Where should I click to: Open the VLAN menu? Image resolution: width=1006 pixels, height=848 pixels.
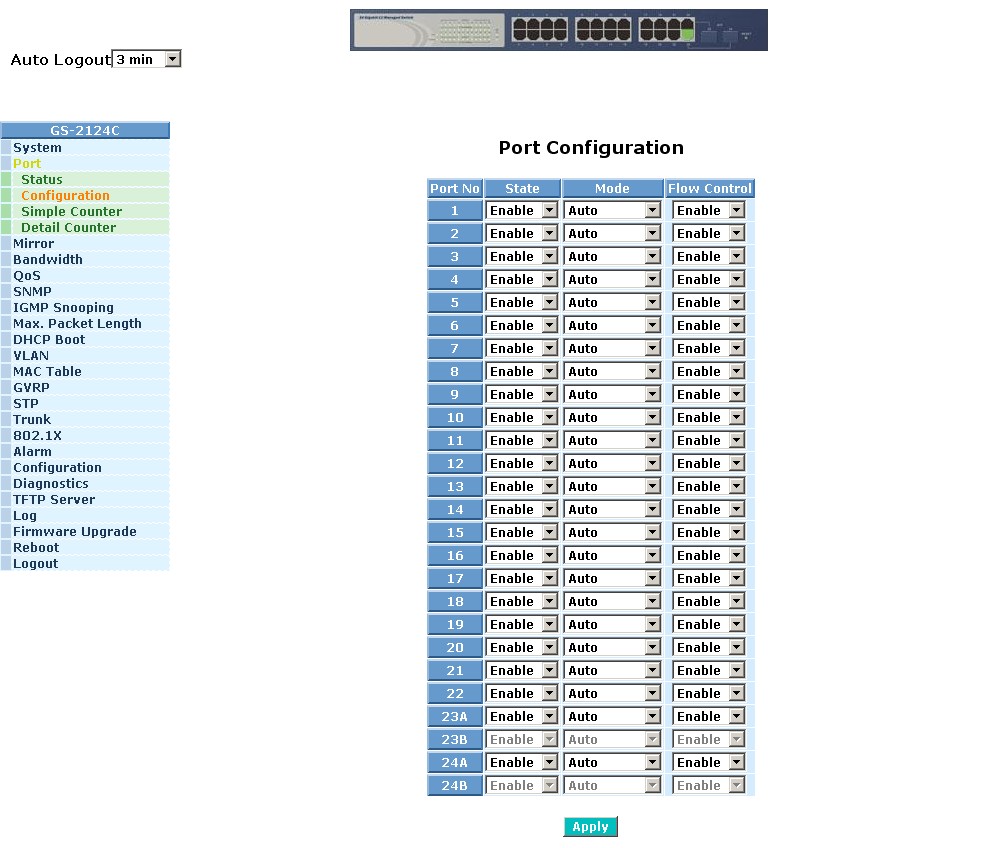pos(31,356)
